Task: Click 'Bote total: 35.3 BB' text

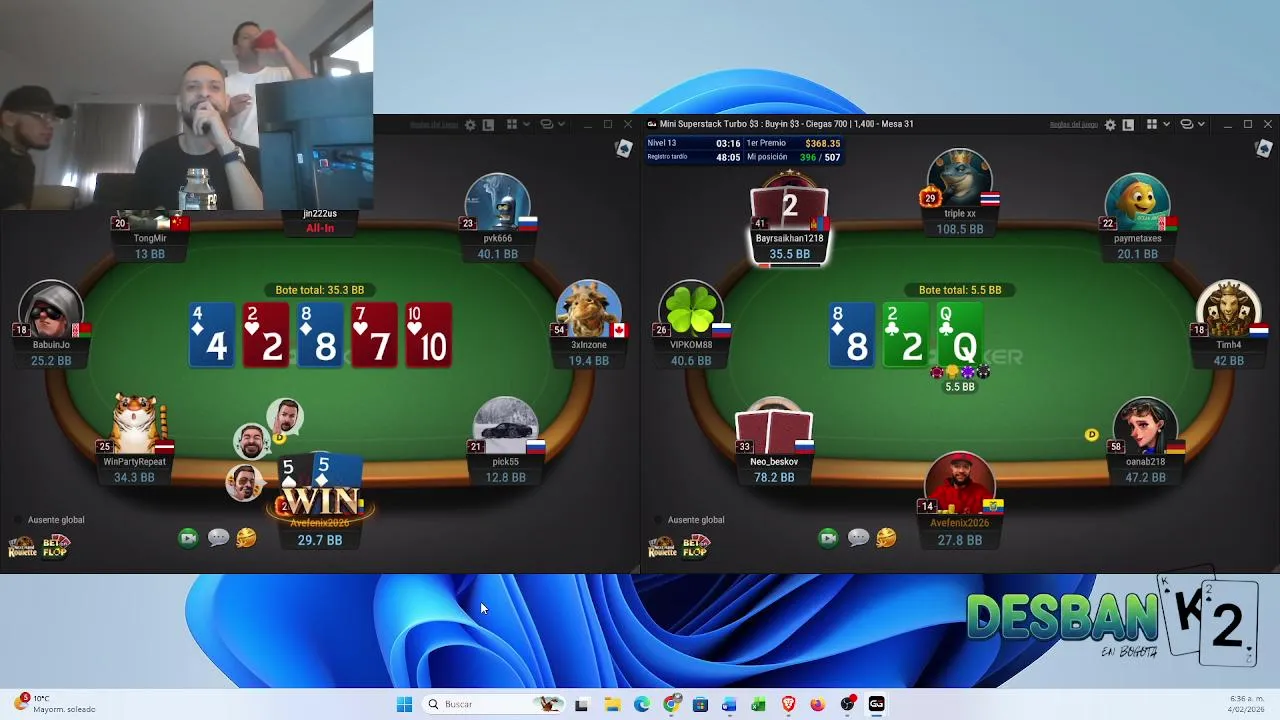Action: click(x=320, y=290)
